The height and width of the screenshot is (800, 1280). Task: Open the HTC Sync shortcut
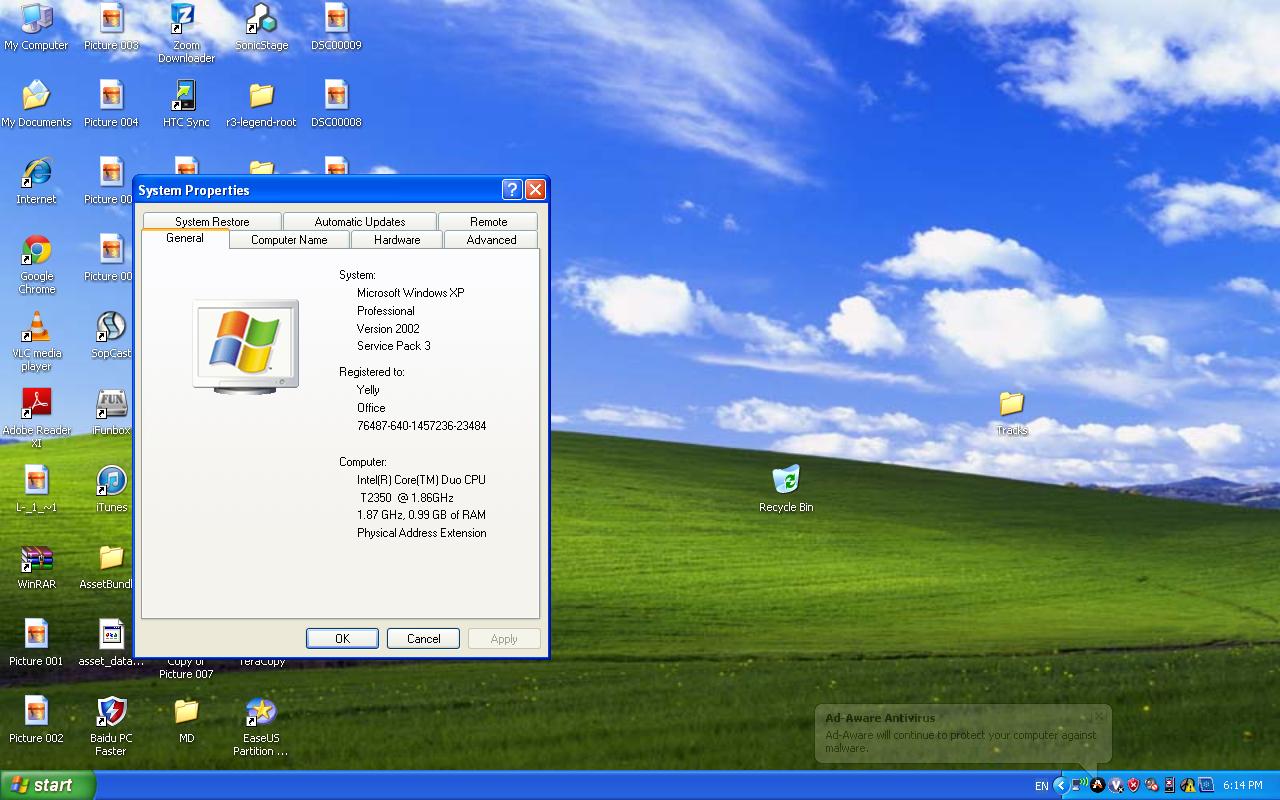186,104
